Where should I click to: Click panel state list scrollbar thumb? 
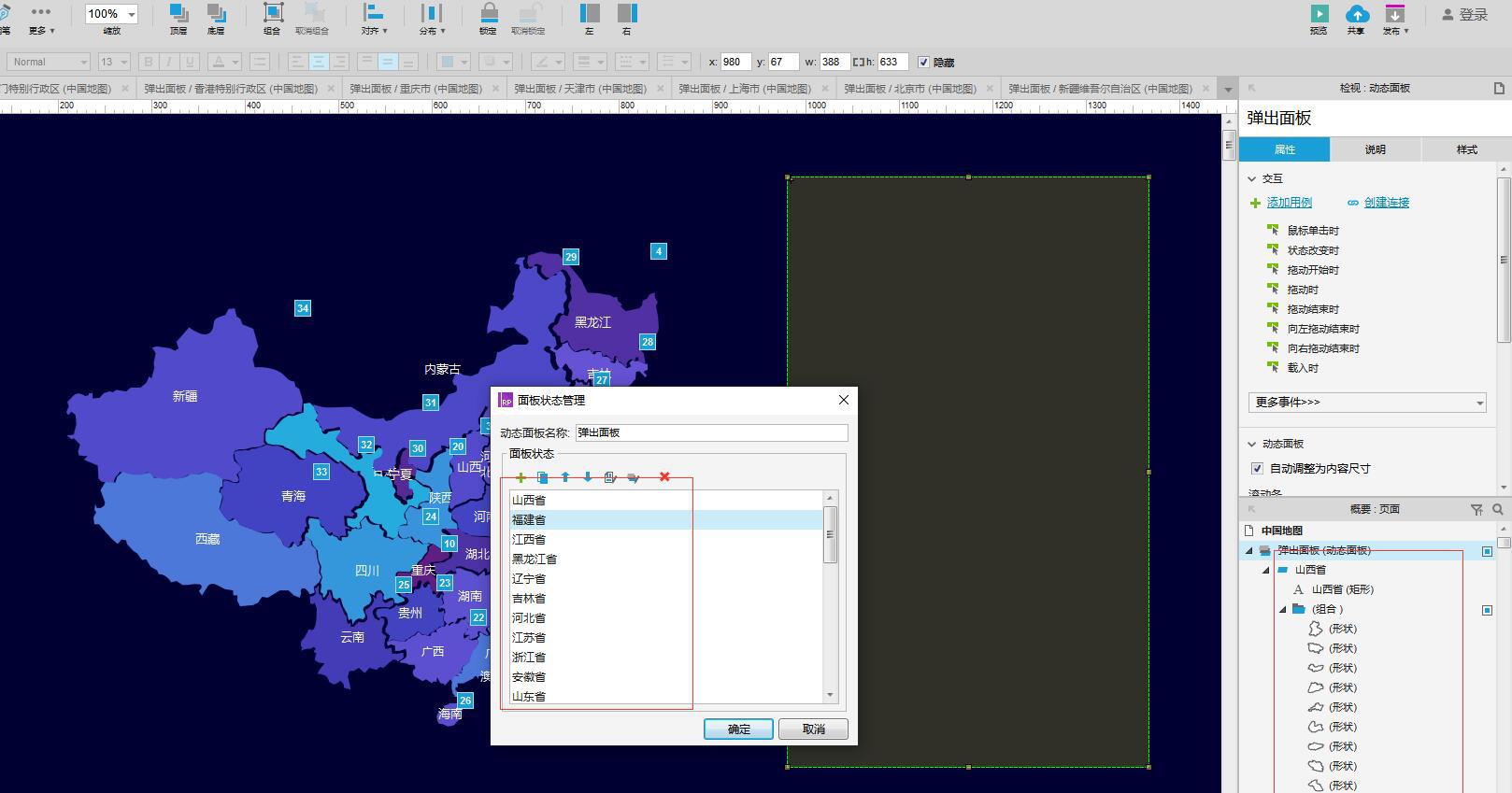point(830,534)
